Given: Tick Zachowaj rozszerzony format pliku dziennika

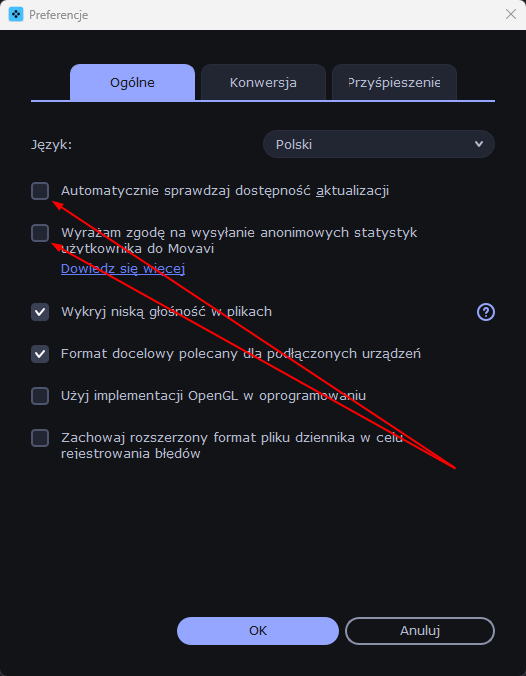Looking at the screenshot, I should [x=40, y=438].
